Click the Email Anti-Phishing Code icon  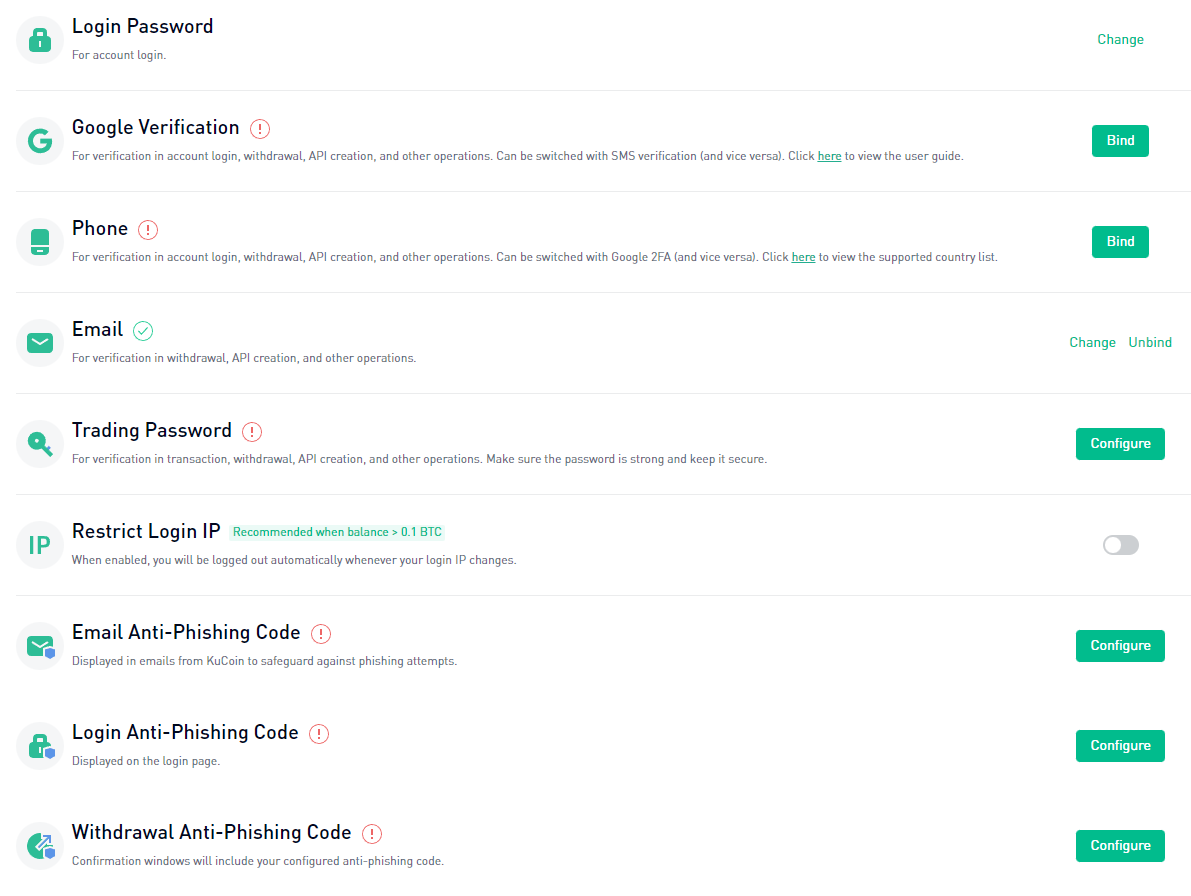[39, 645]
